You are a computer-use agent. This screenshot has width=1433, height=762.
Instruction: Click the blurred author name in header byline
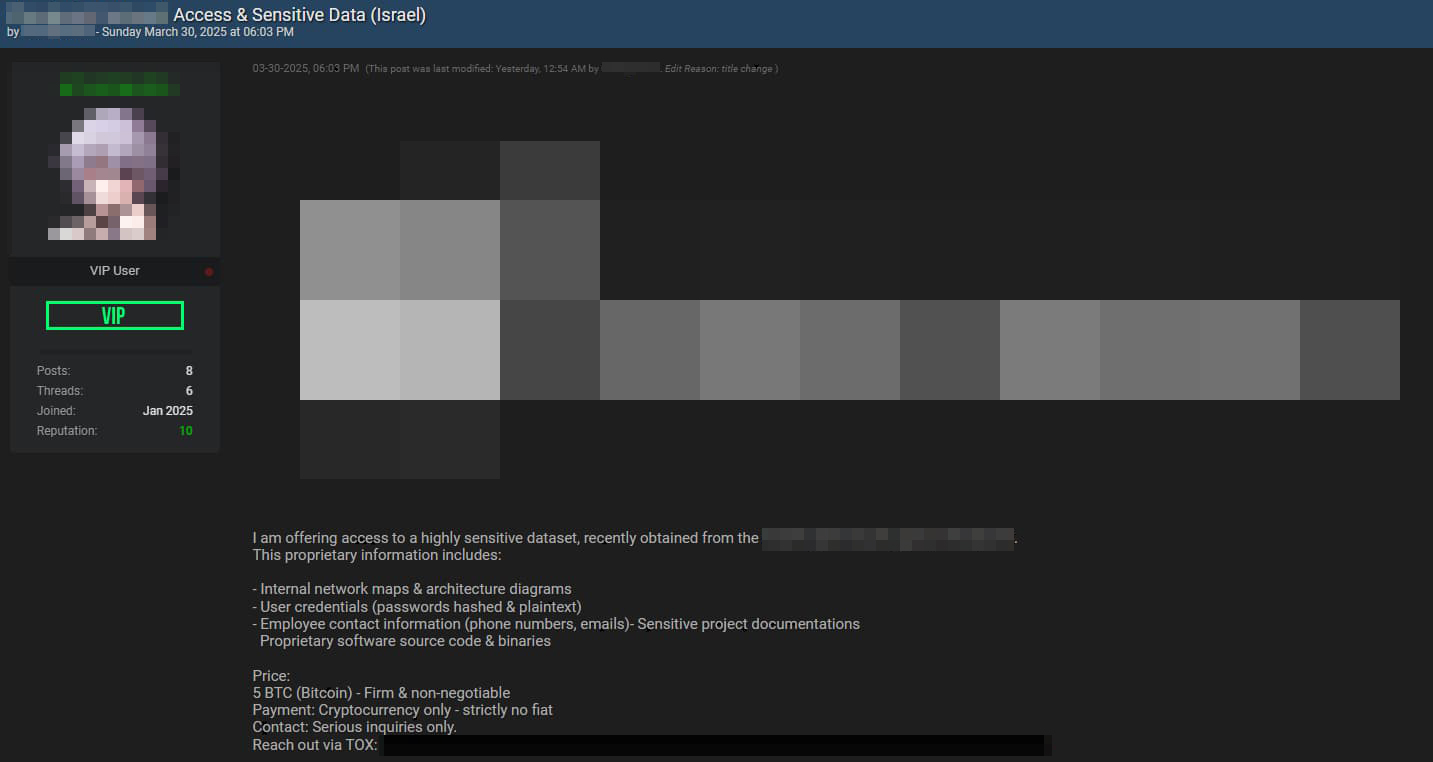57,32
